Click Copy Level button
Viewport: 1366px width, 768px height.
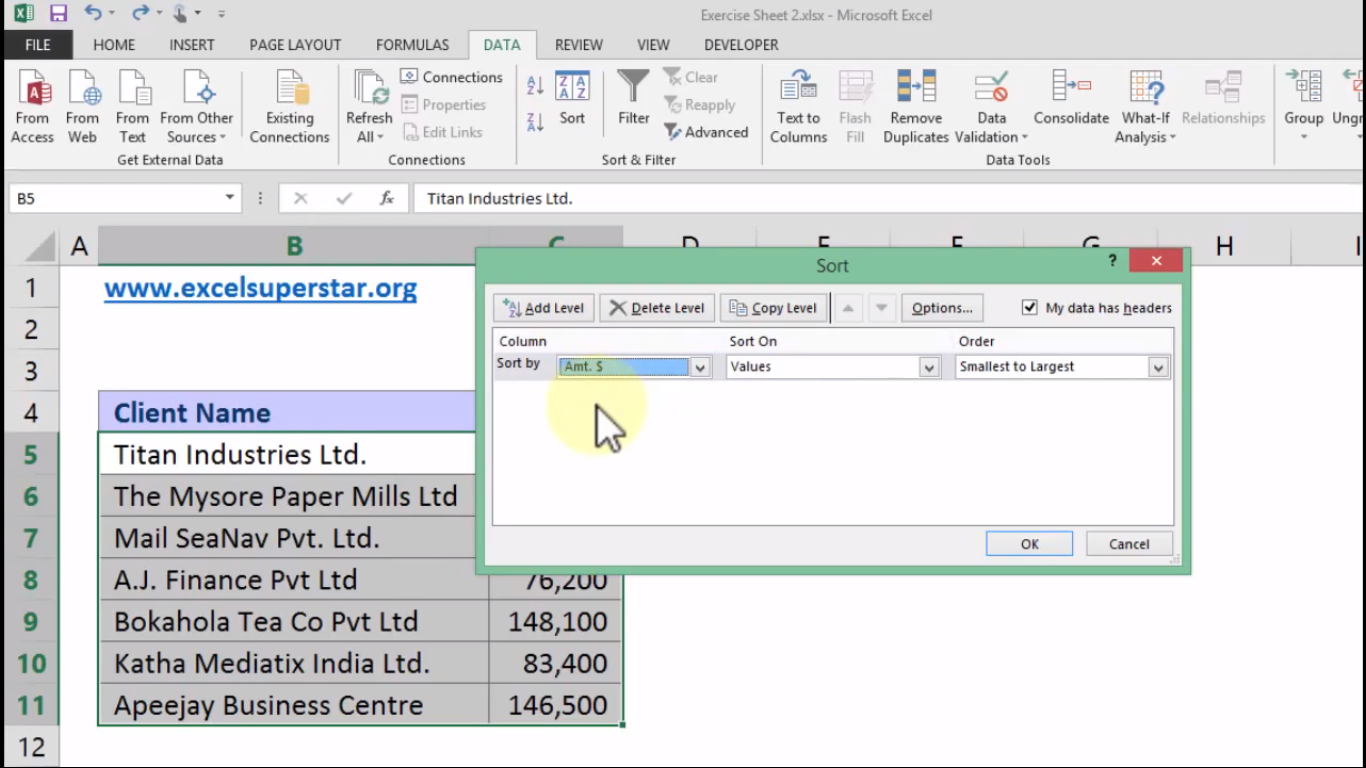774,308
